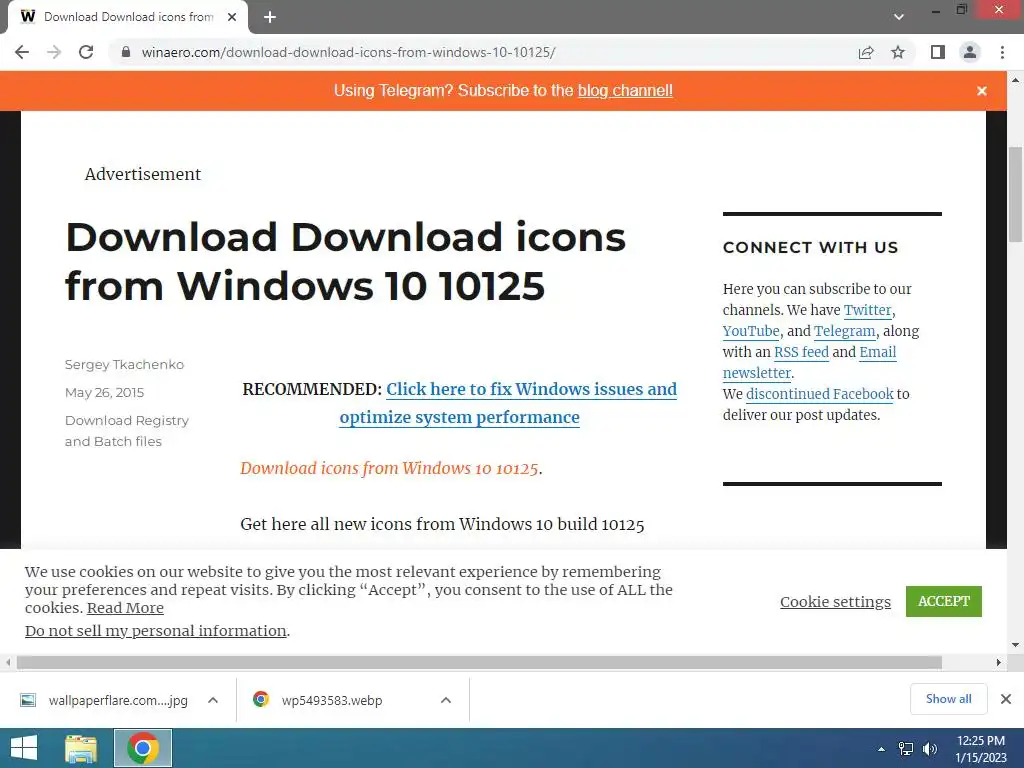Open the Windows Start menu
The width and height of the screenshot is (1024, 768).
(24, 748)
